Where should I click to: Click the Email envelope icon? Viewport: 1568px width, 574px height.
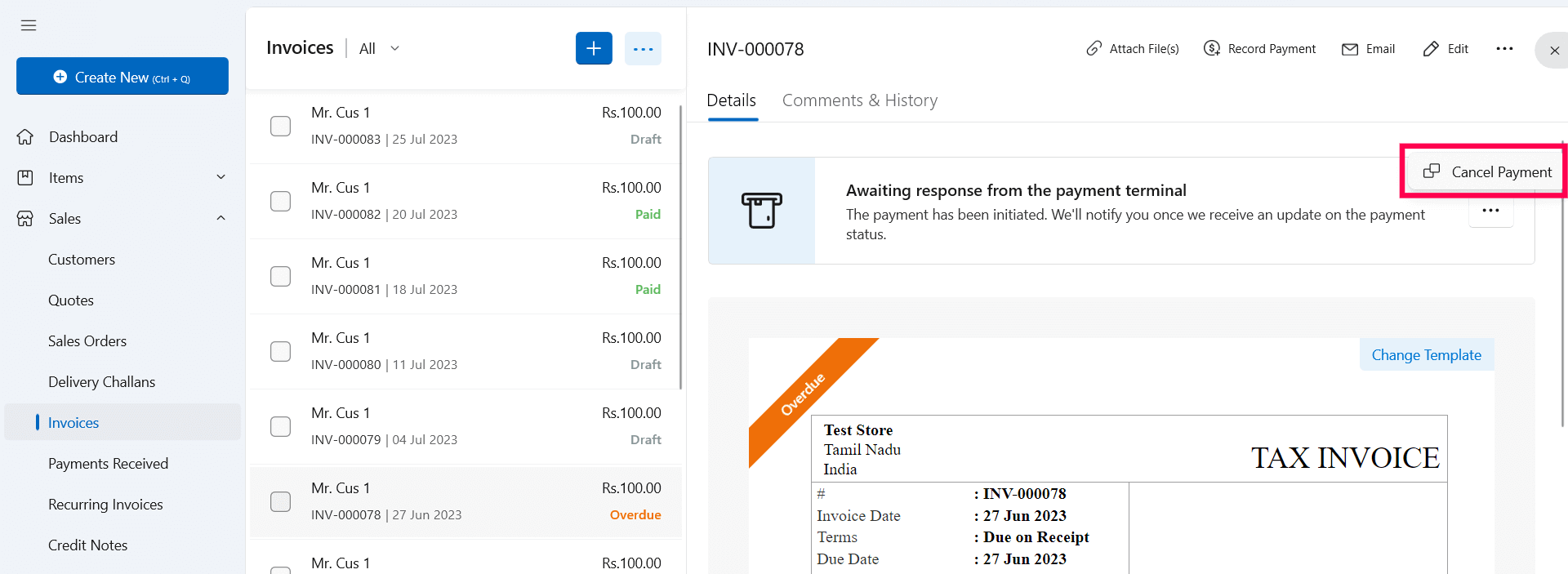1350,49
